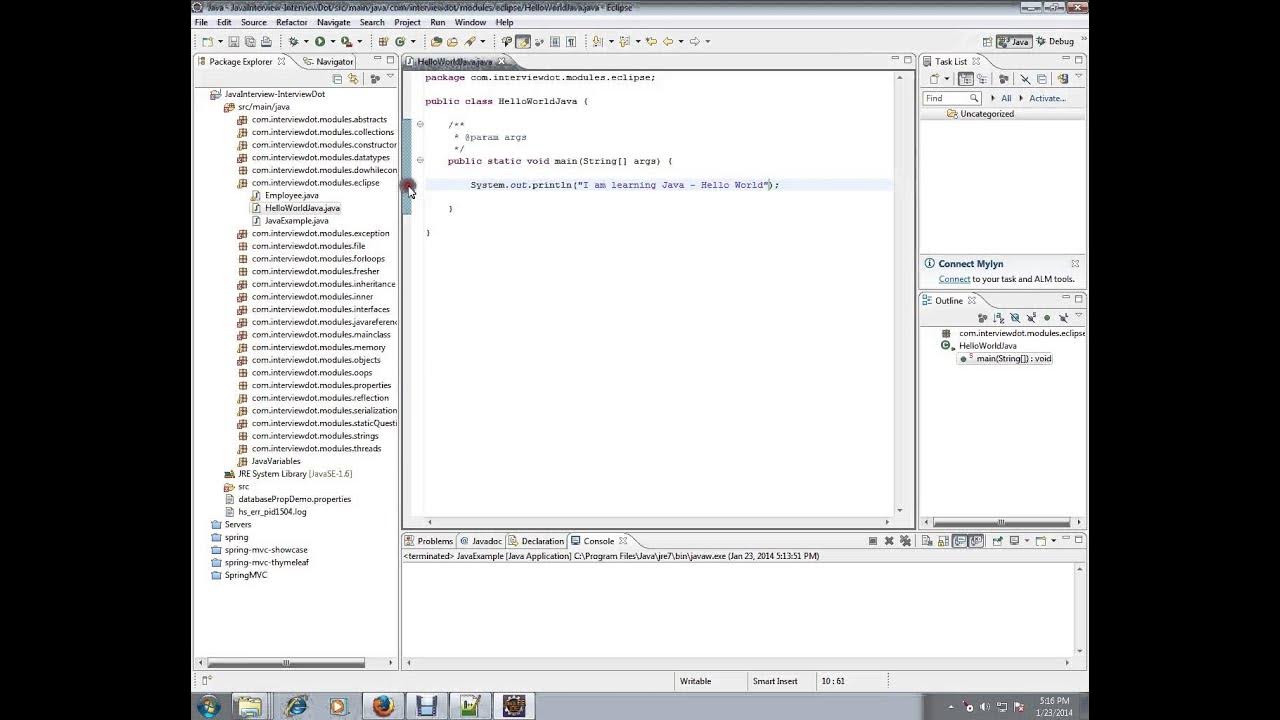Open the Navigate menu

point(333,22)
